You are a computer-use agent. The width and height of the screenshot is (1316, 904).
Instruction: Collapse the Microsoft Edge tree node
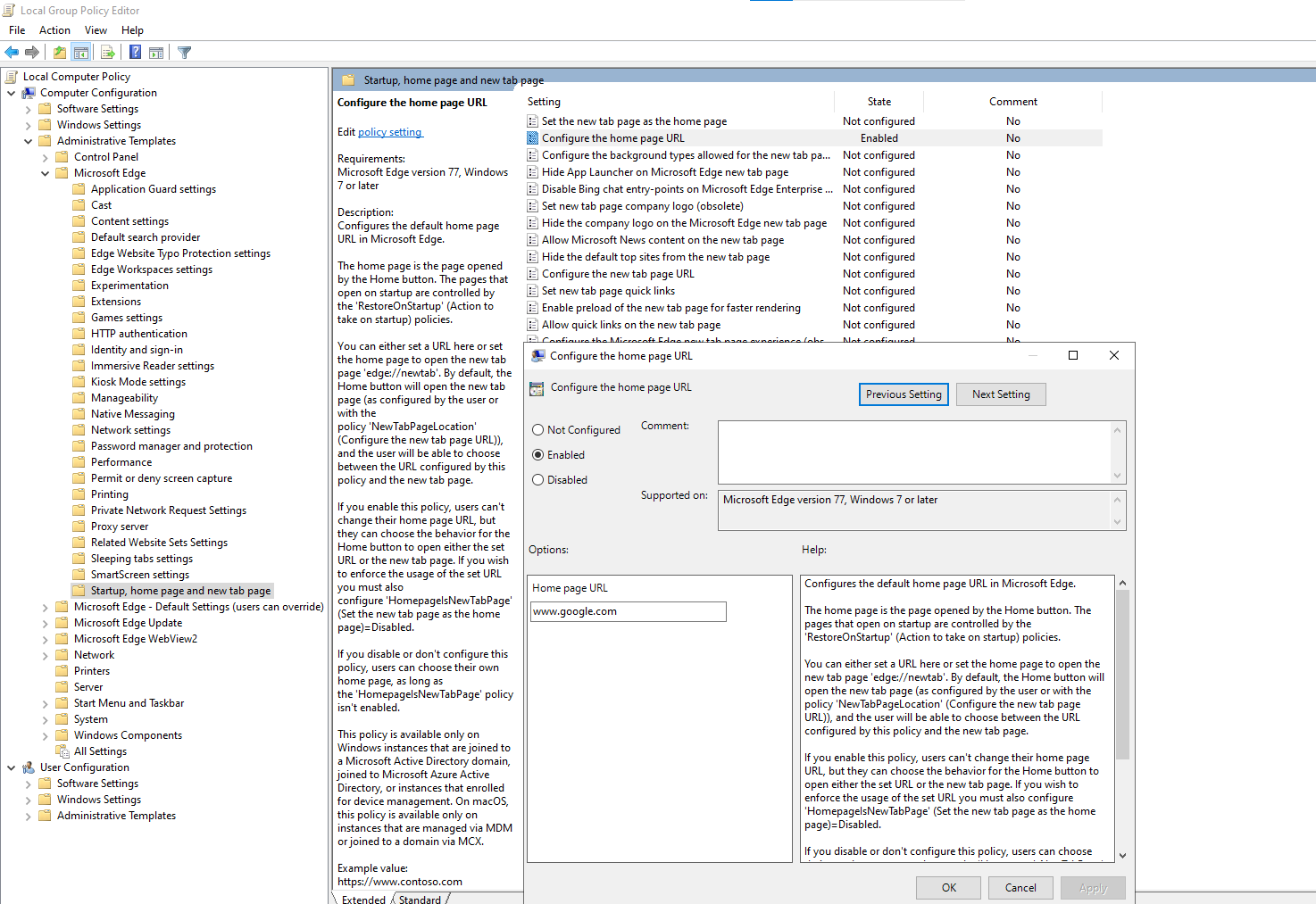[x=45, y=173]
